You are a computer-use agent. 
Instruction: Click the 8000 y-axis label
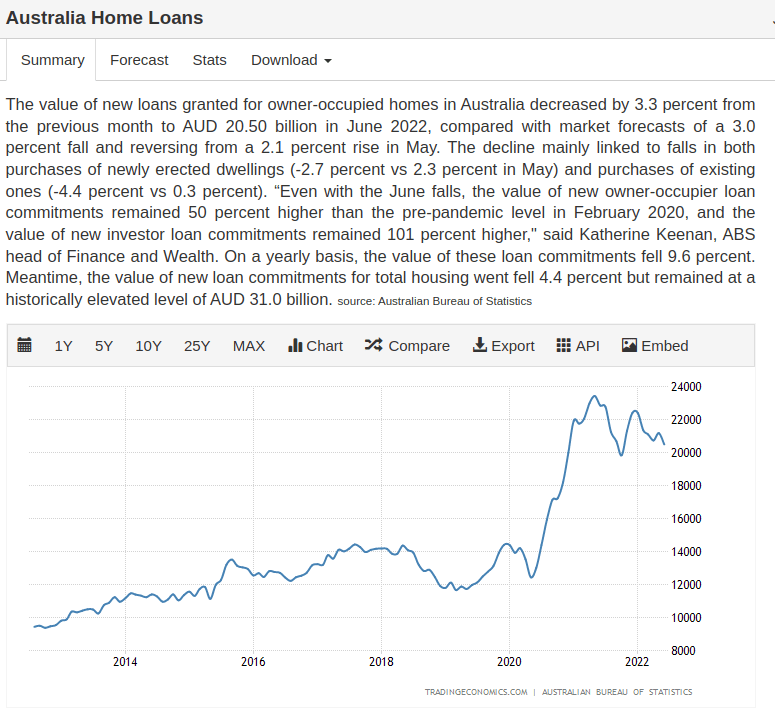(683, 651)
